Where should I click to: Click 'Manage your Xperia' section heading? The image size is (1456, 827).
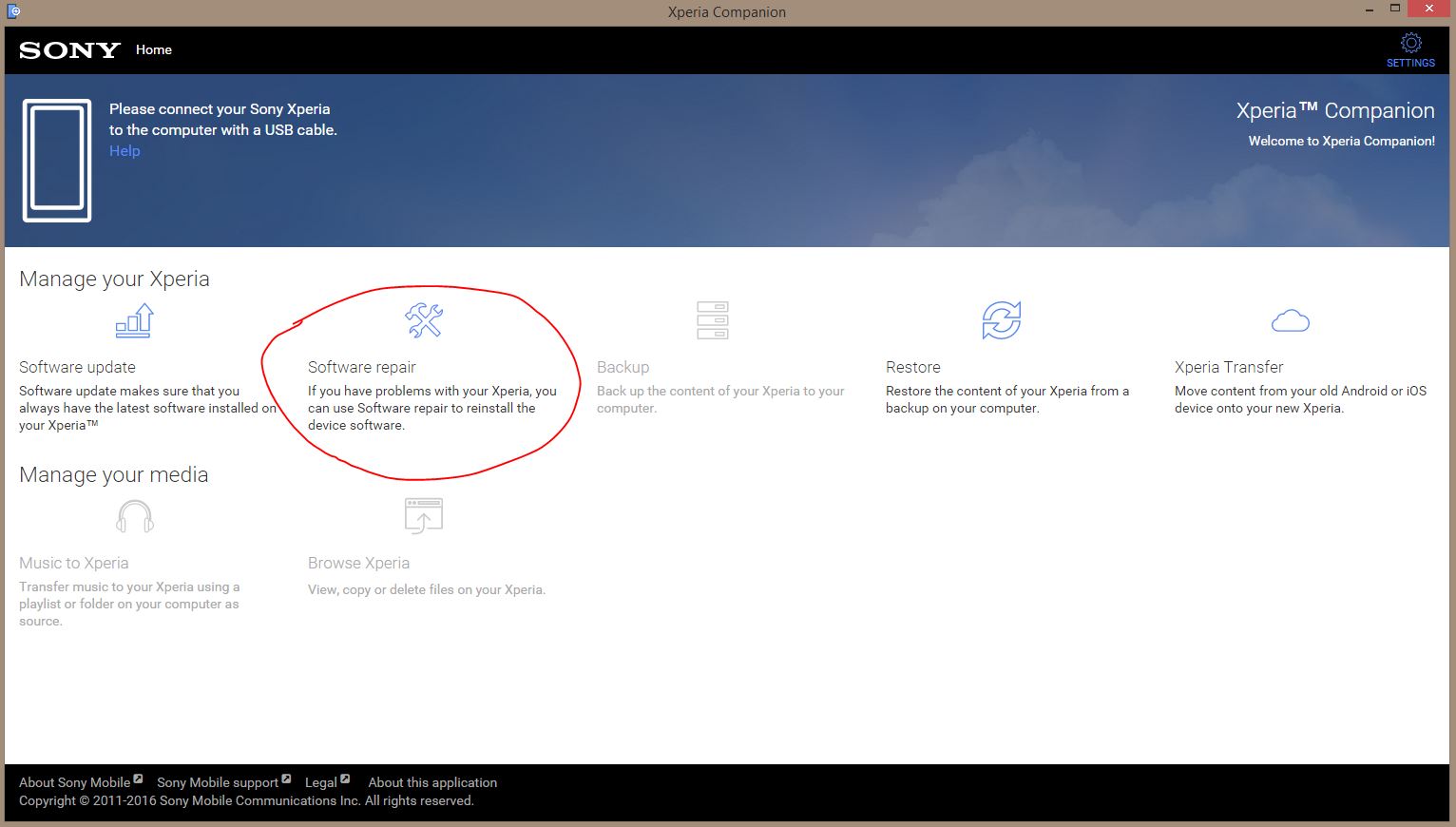(114, 279)
